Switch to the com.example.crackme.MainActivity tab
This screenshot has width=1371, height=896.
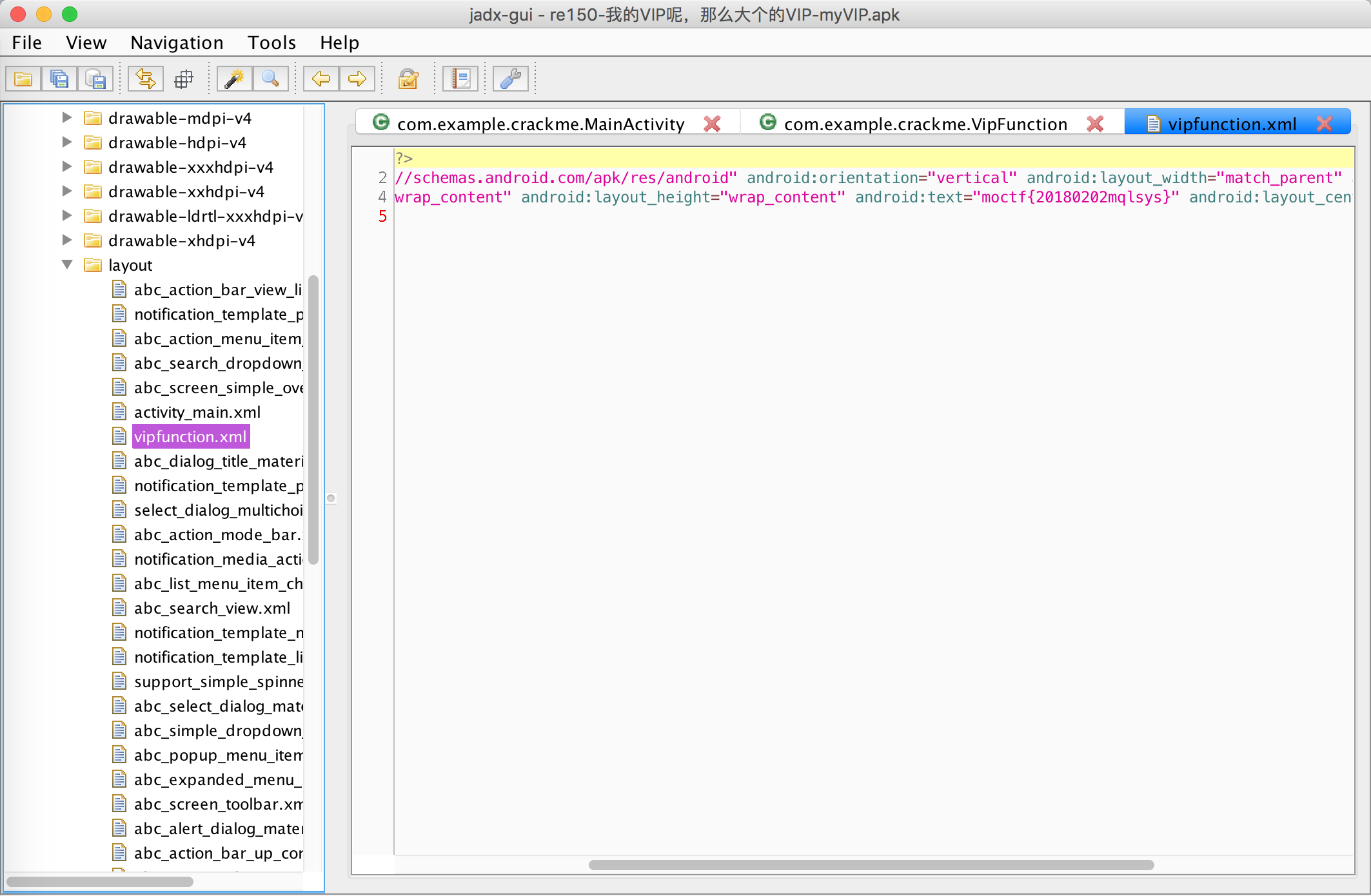tap(540, 124)
